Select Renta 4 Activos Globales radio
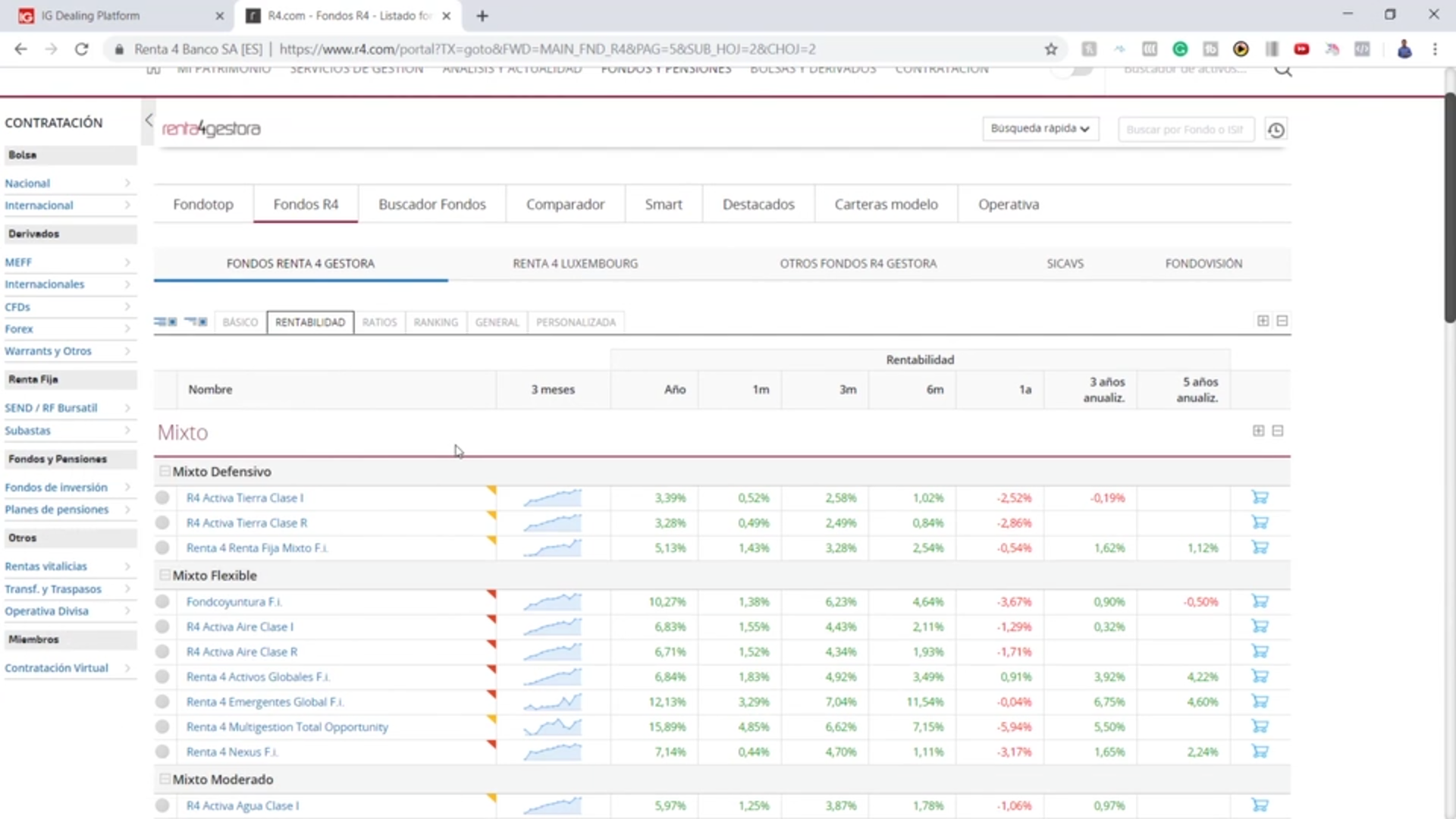 (162, 676)
